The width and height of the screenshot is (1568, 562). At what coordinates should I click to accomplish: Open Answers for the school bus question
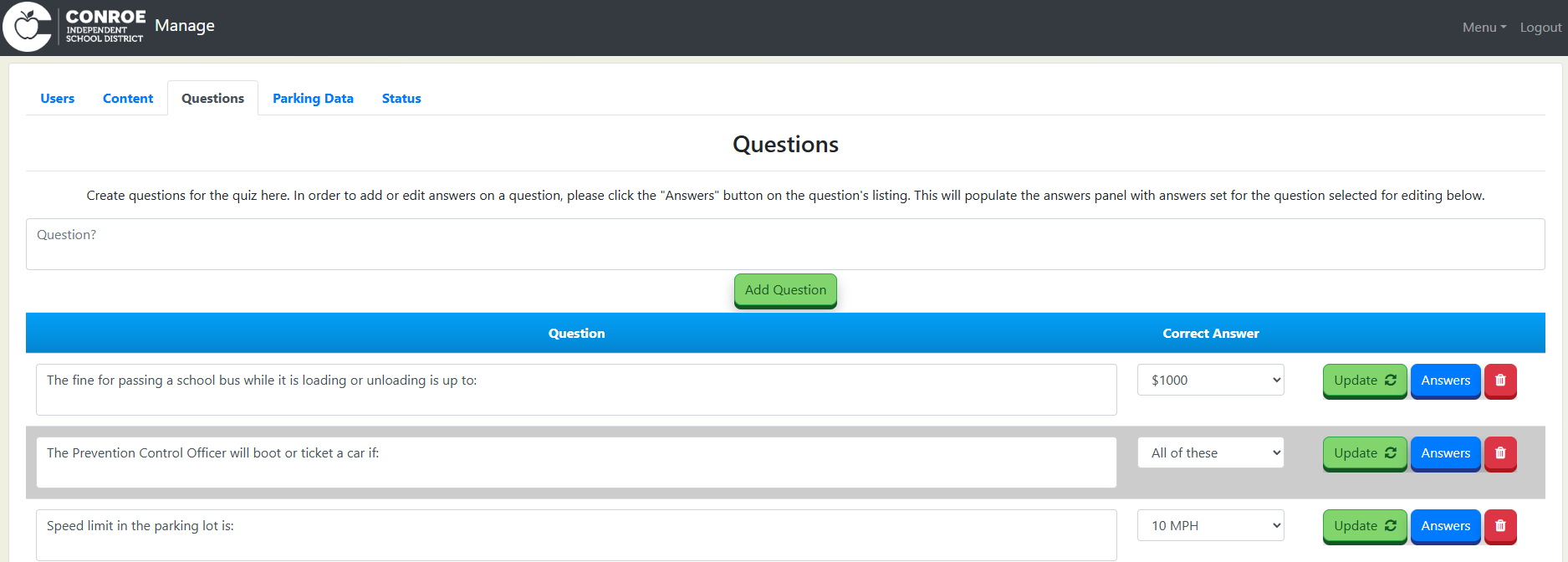point(1445,381)
